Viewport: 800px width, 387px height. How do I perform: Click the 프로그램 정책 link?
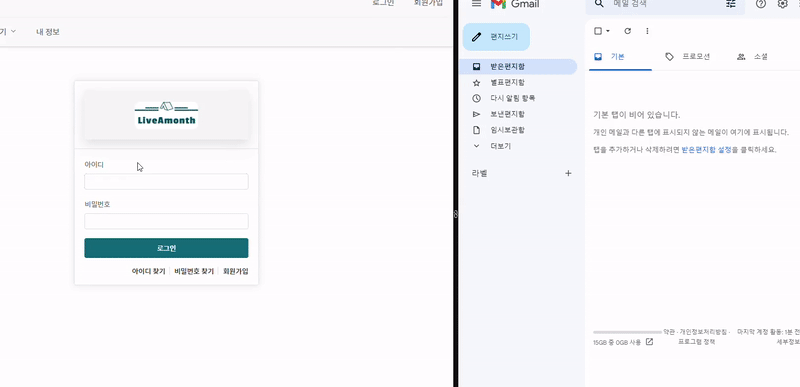point(696,342)
